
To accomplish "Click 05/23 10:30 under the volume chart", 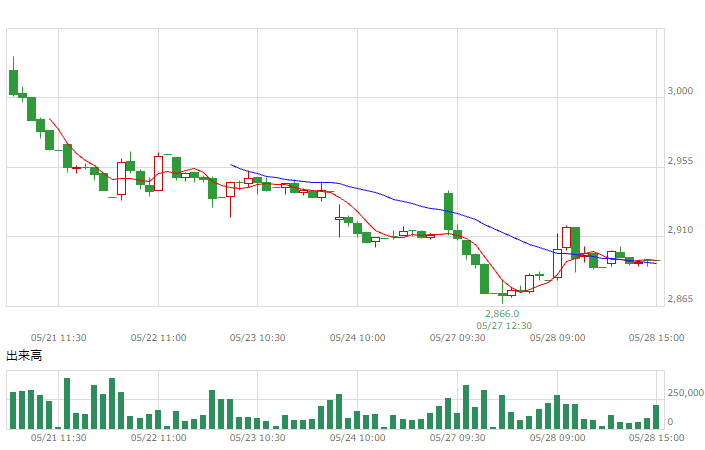I will coord(258,438).
